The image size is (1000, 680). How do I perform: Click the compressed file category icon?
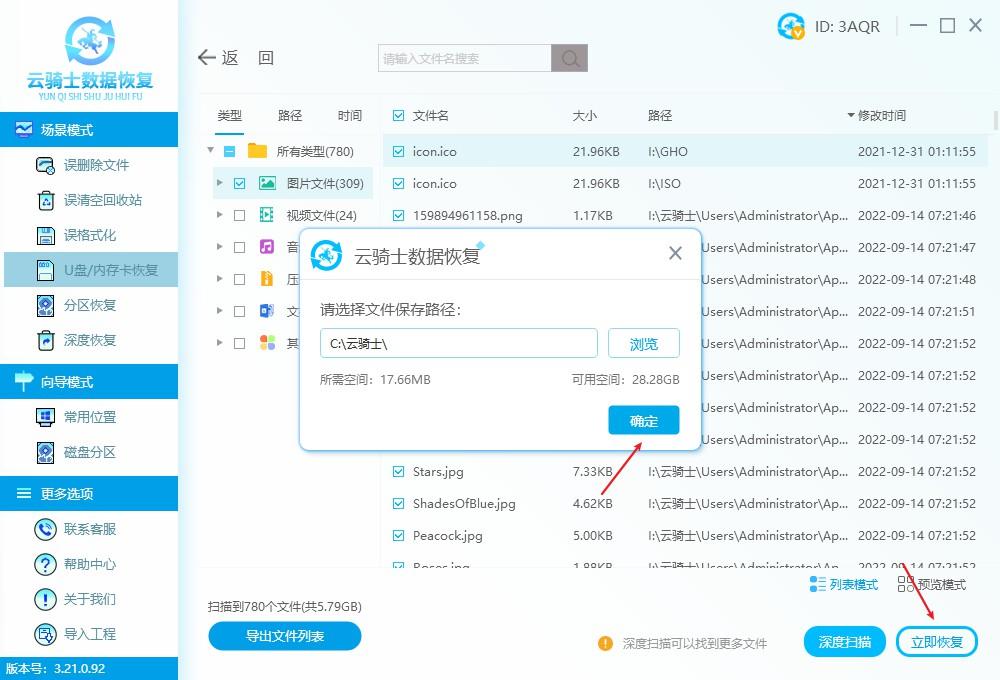(x=267, y=279)
